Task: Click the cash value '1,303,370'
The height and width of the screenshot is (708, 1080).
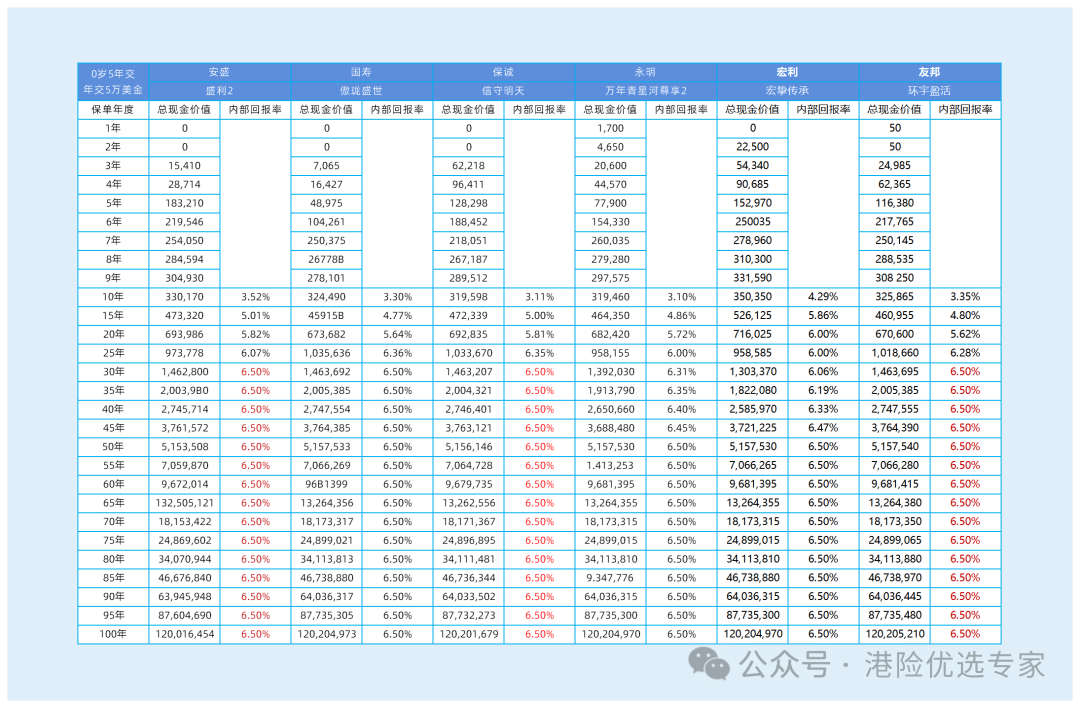Action: (752, 372)
